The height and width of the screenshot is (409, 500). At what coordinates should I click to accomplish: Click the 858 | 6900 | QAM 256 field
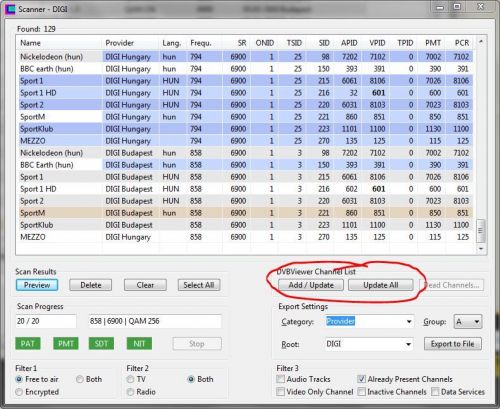pos(155,321)
